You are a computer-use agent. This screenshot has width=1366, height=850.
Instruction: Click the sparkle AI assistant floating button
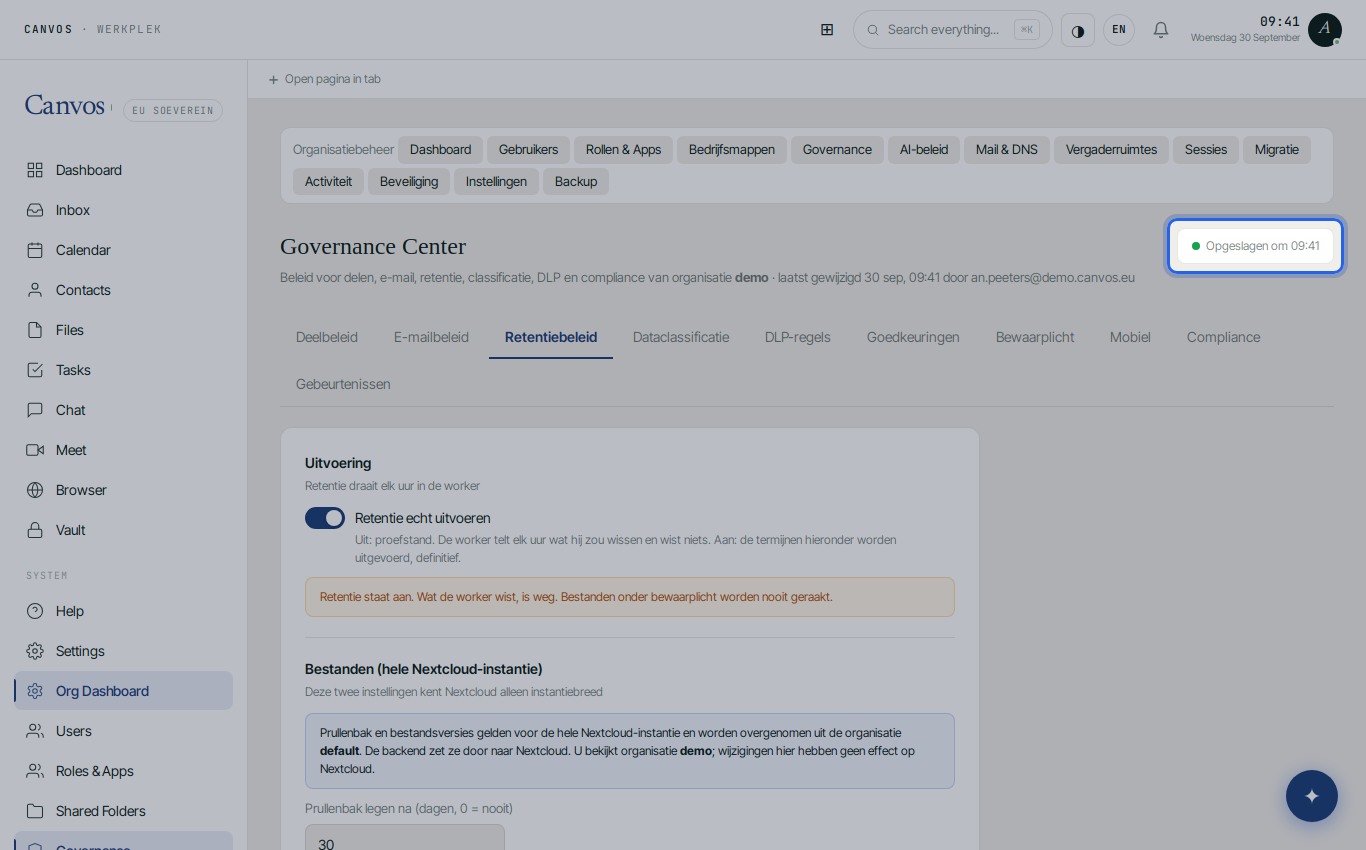coord(1312,796)
